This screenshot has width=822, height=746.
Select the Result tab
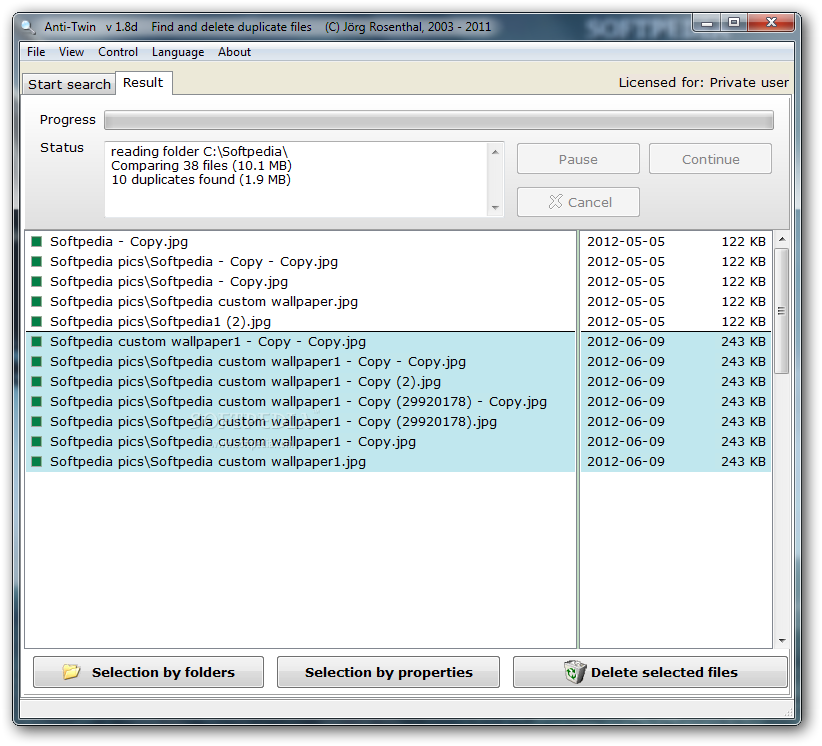click(143, 83)
